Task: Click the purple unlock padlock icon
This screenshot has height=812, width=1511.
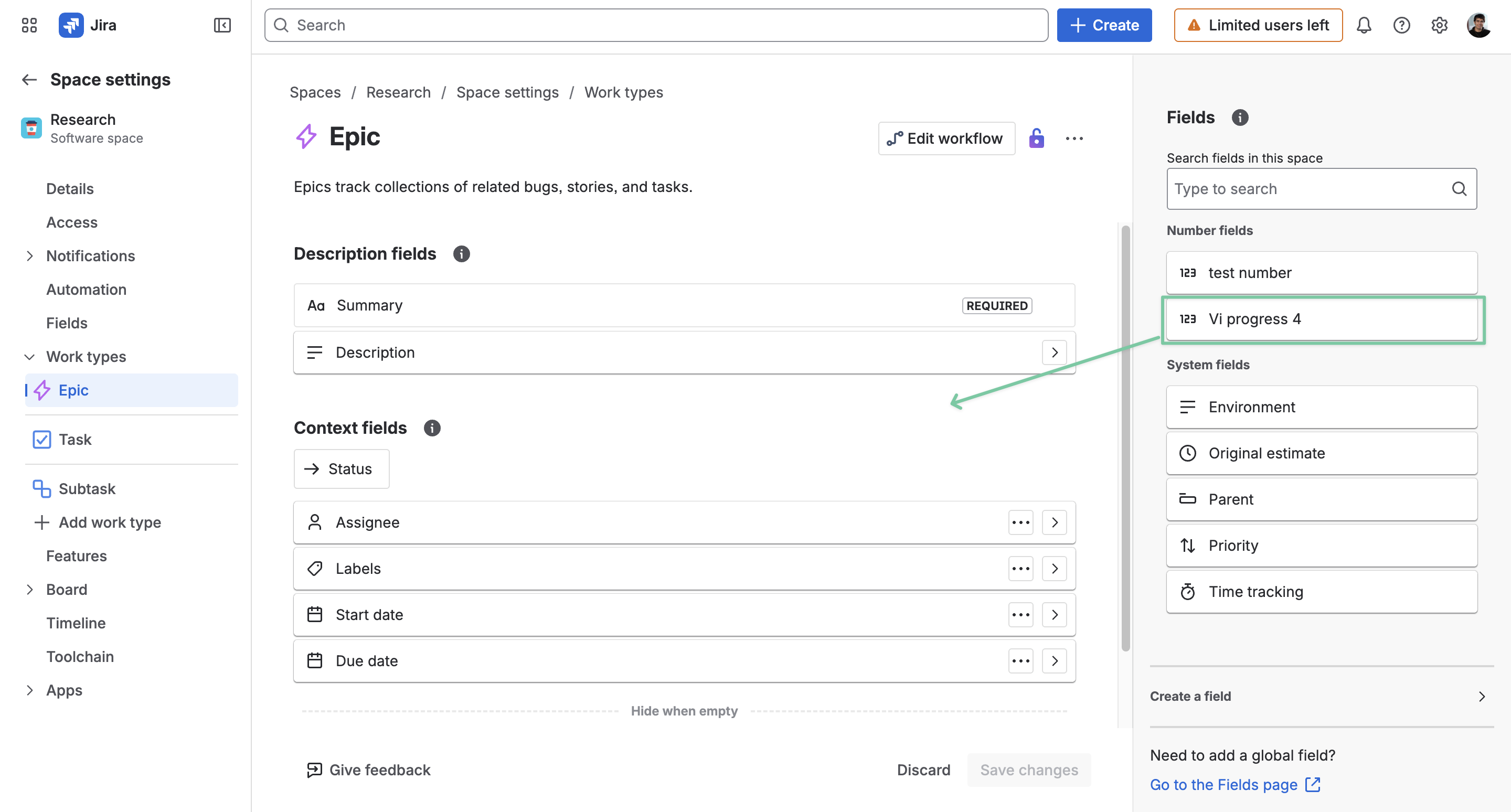Action: (x=1037, y=138)
